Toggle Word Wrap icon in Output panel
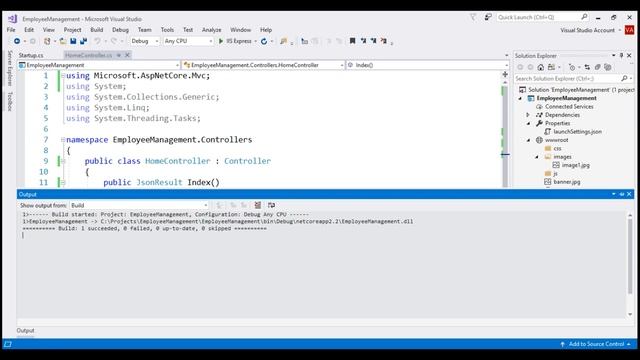The width and height of the screenshot is (640, 360). pos(271,205)
